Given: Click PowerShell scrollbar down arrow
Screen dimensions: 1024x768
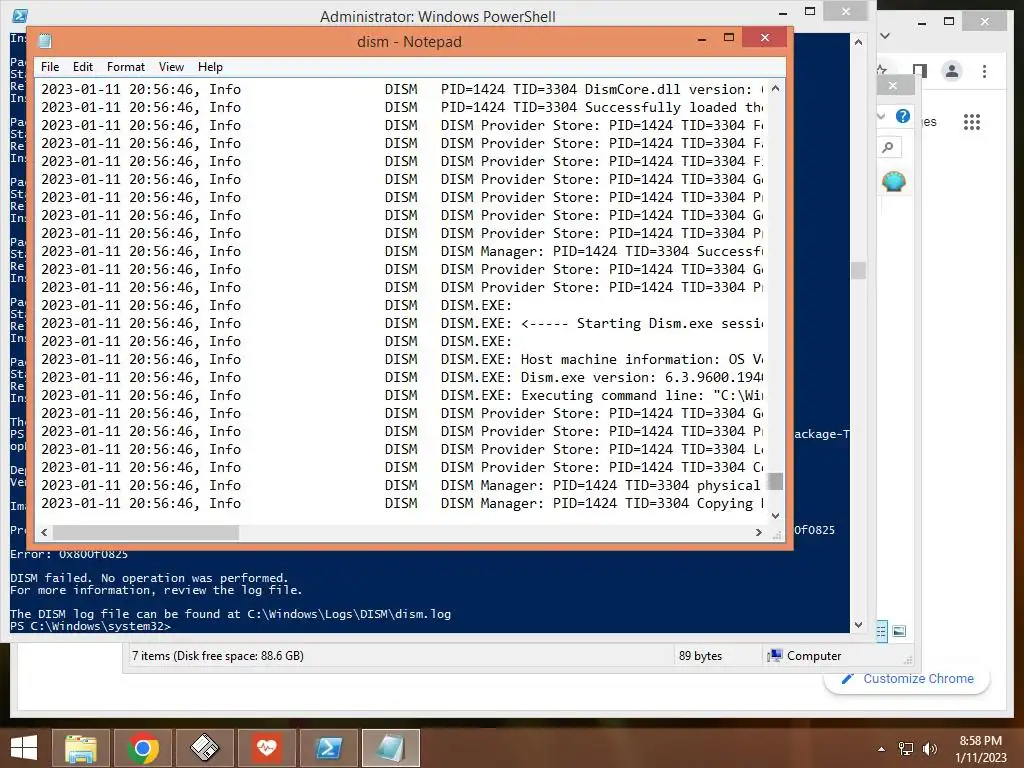Looking at the screenshot, I should [x=858, y=625].
